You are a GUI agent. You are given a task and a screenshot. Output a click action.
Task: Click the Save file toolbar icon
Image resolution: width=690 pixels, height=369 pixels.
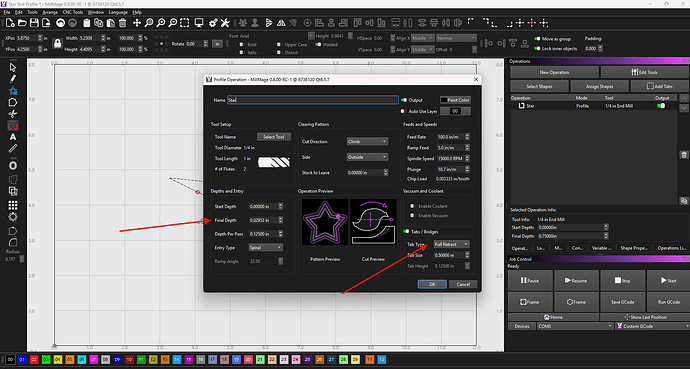(x=34, y=23)
